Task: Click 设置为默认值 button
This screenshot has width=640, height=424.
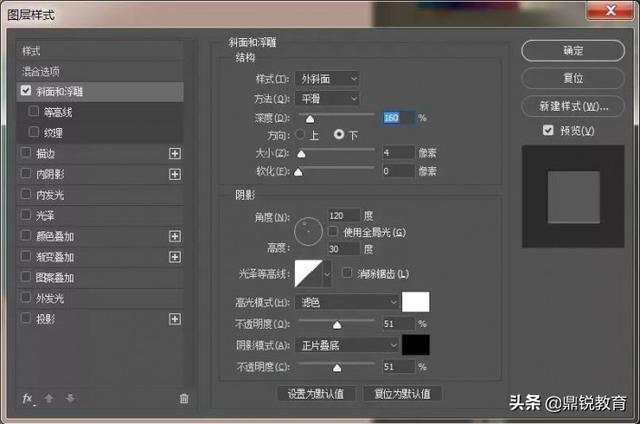Action: 316,394
